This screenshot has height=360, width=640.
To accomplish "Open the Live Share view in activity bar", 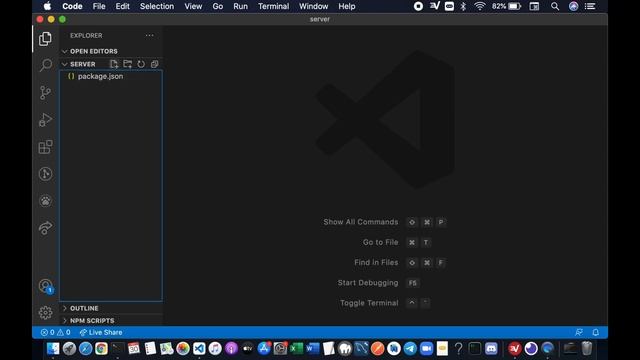I will click(45, 228).
